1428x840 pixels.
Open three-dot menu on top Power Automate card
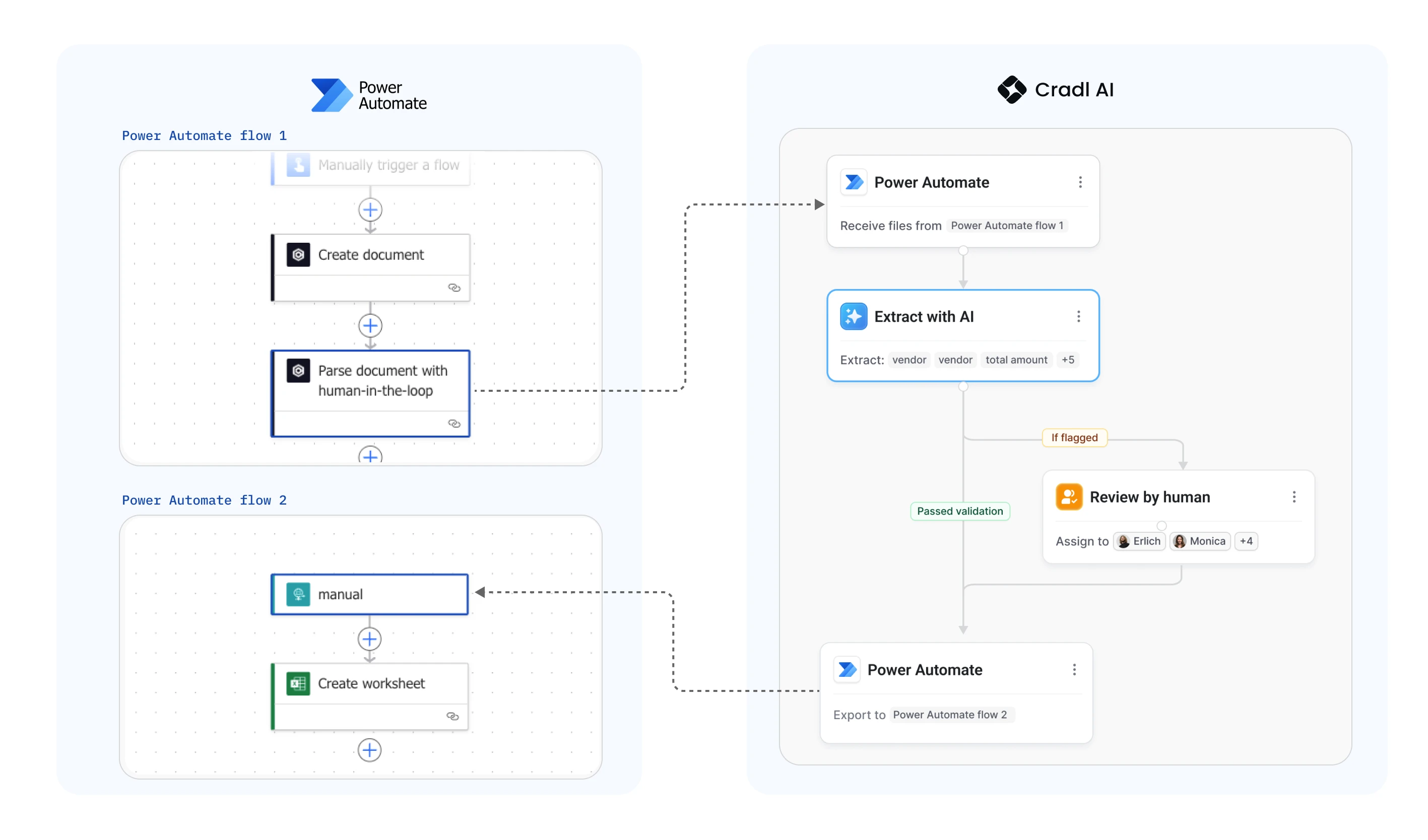click(1080, 182)
